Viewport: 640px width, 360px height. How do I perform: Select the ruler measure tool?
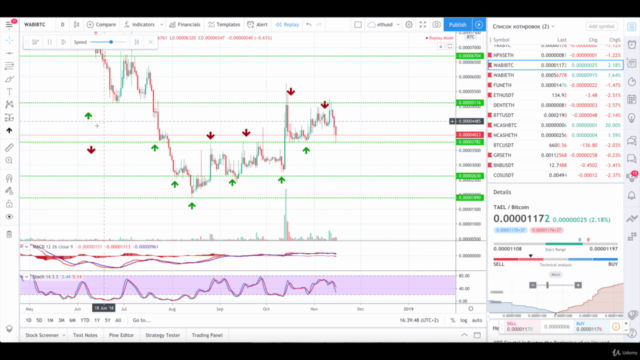tap(9, 147)
